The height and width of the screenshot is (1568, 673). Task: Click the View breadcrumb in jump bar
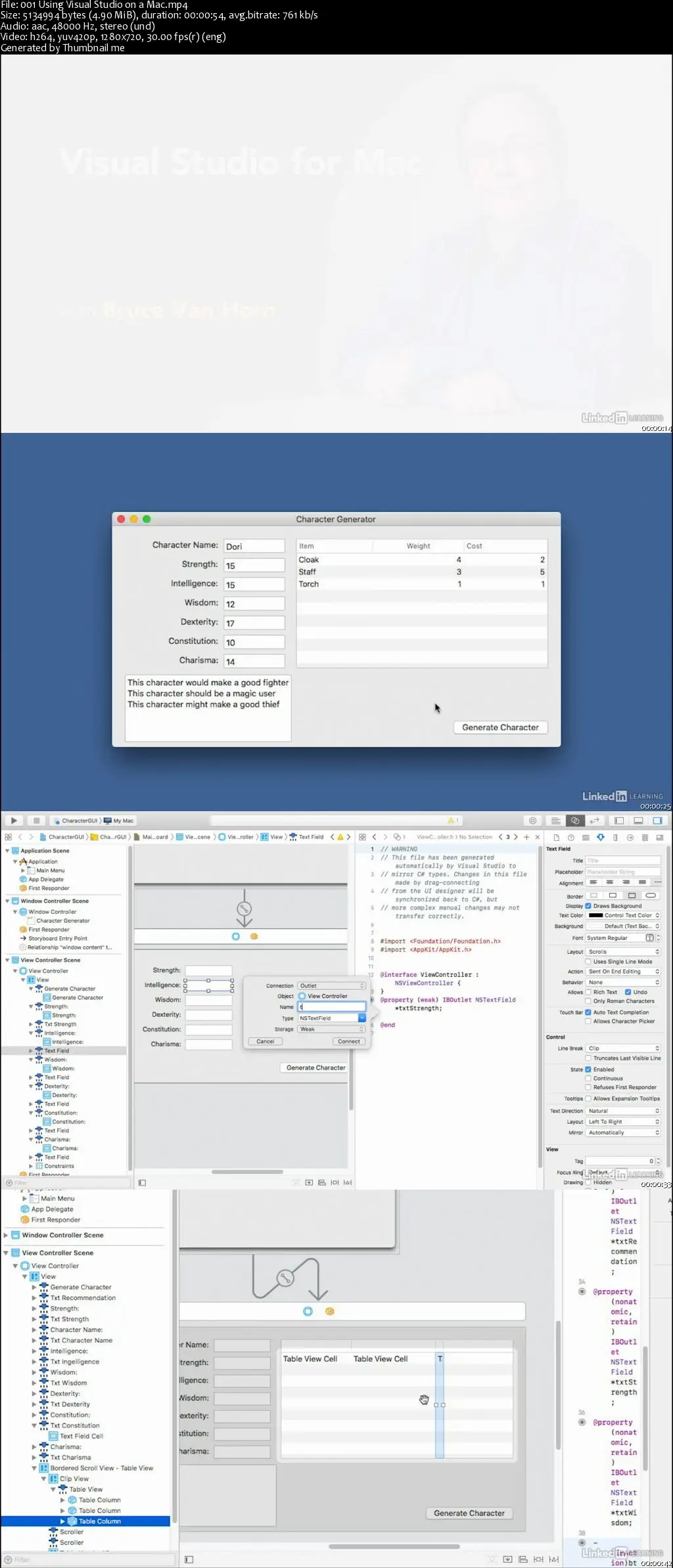272,837
